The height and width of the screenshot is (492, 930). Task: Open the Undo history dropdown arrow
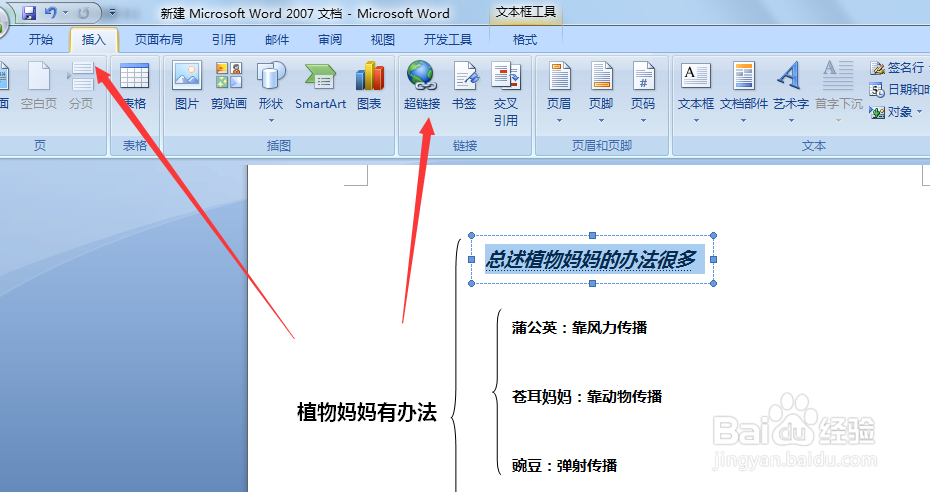65,12
